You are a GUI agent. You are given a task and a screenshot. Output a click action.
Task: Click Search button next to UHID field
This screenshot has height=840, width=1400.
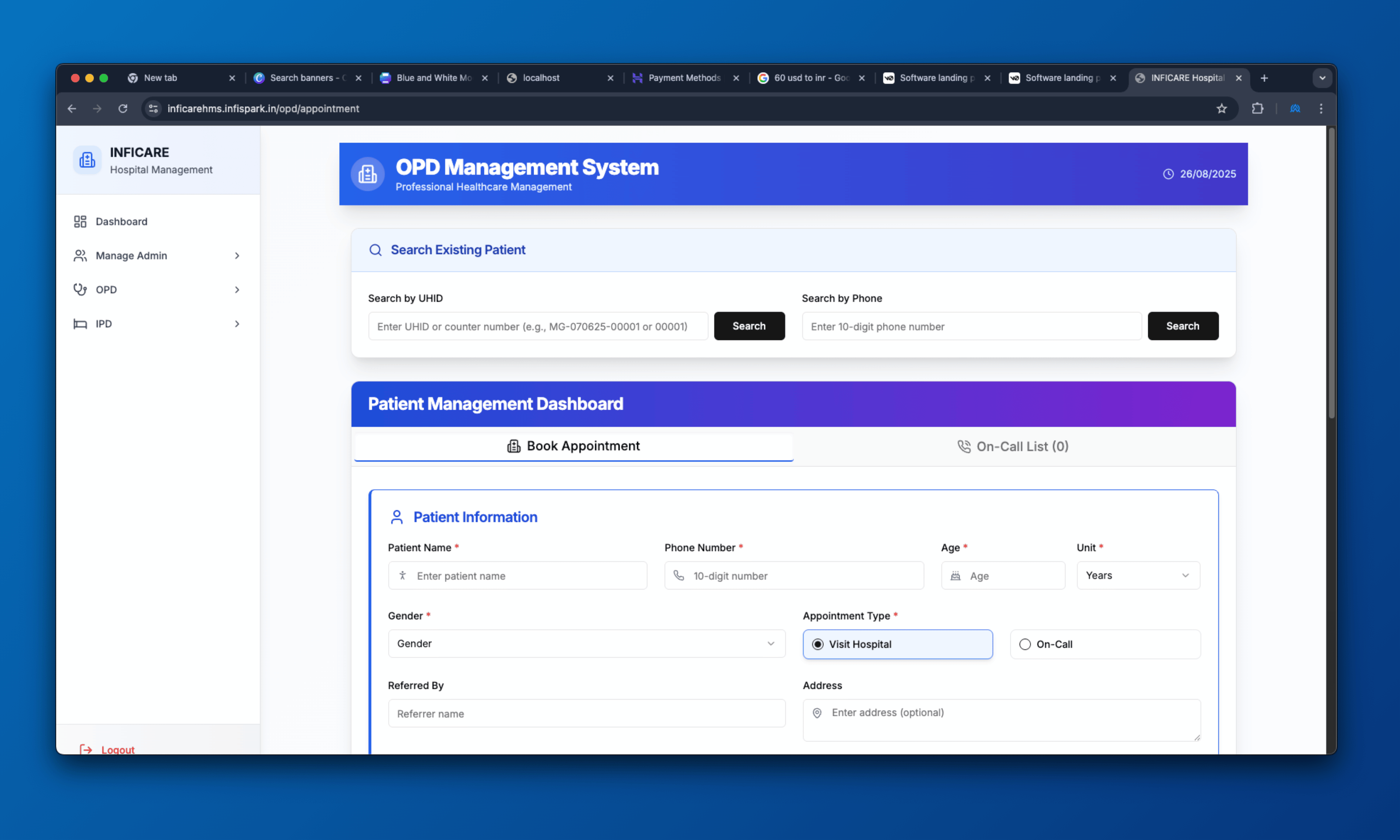[749, 326]
